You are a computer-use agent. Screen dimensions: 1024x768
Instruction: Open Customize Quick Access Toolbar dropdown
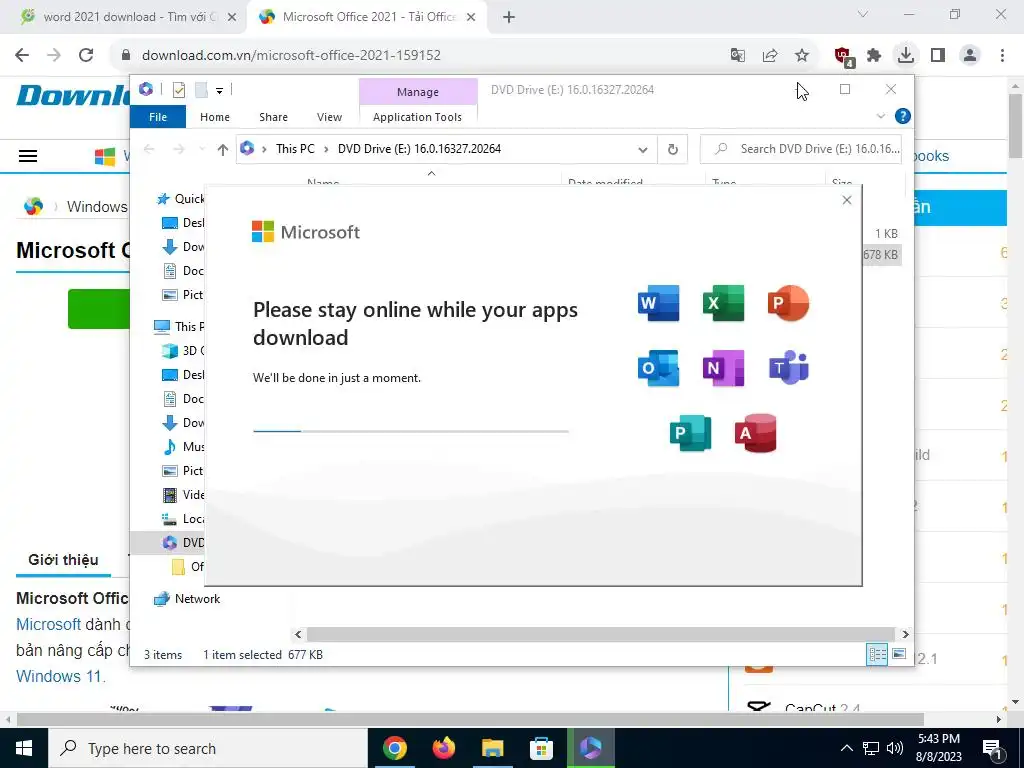[219, 90]
